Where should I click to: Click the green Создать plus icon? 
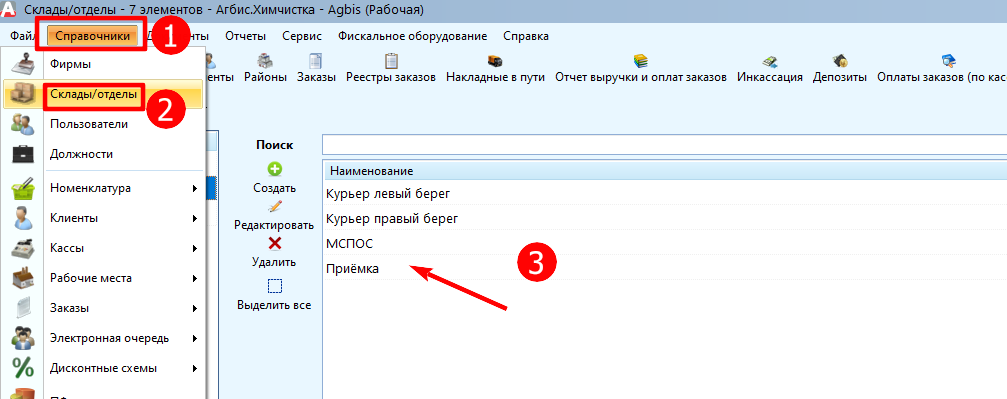pyautogui.click(x=274, y=170)
